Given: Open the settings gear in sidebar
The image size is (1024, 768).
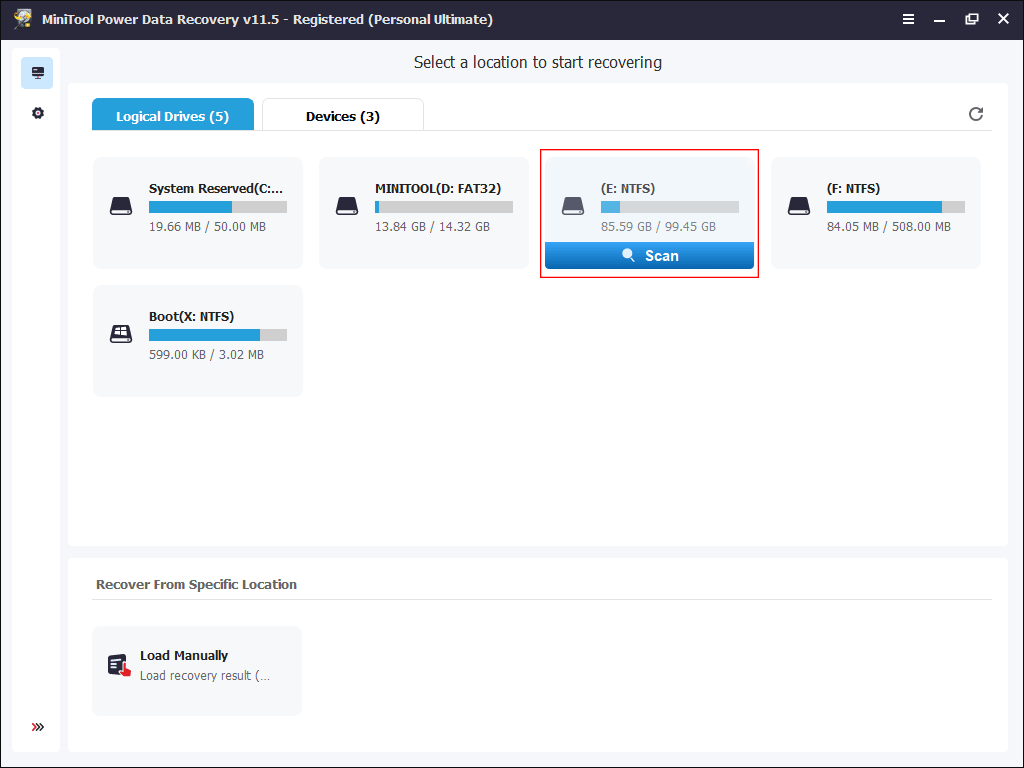Looking at the screenshot, I should 38,113.
